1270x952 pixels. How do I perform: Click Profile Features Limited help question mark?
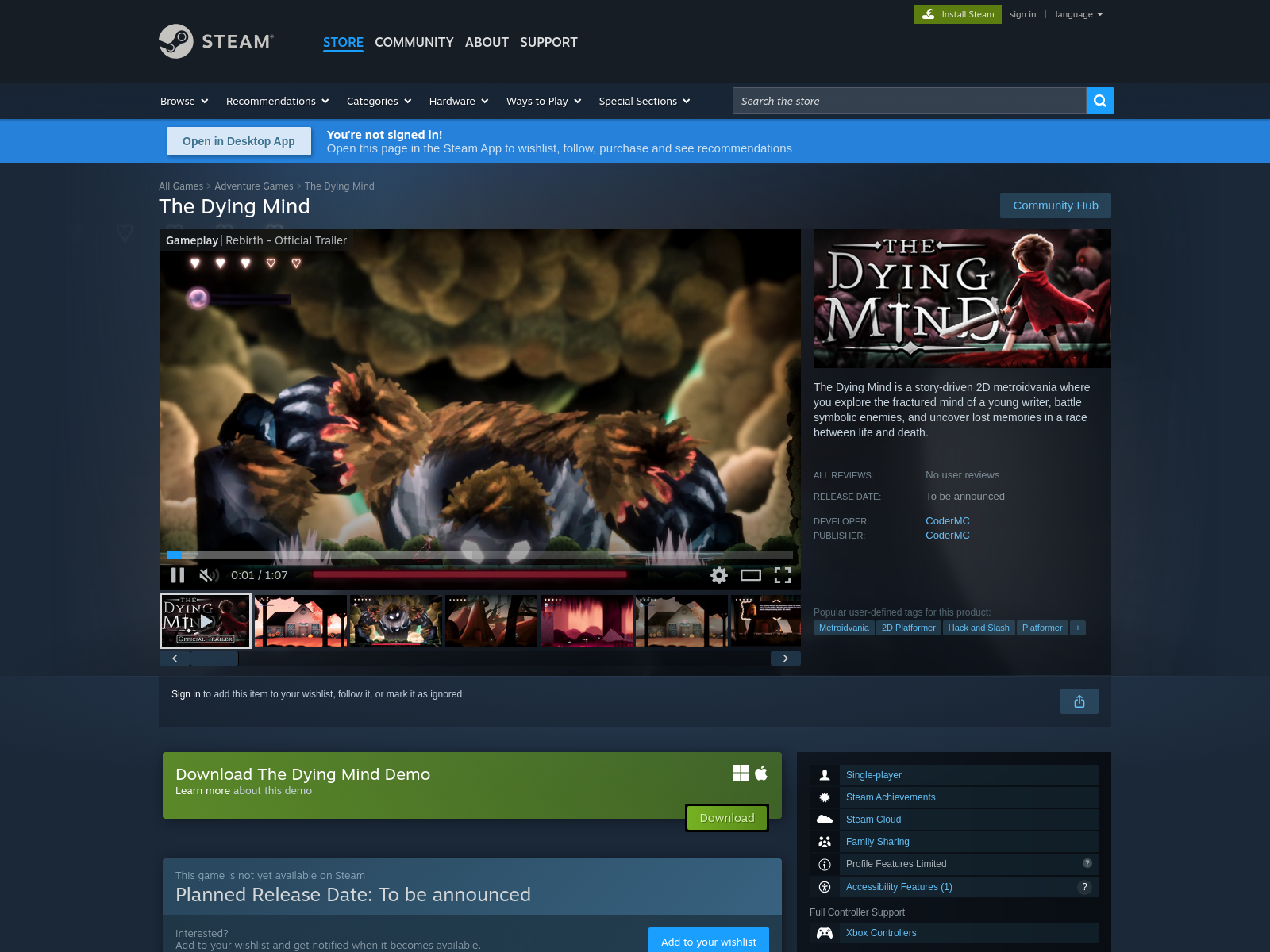click(1087, 863)
